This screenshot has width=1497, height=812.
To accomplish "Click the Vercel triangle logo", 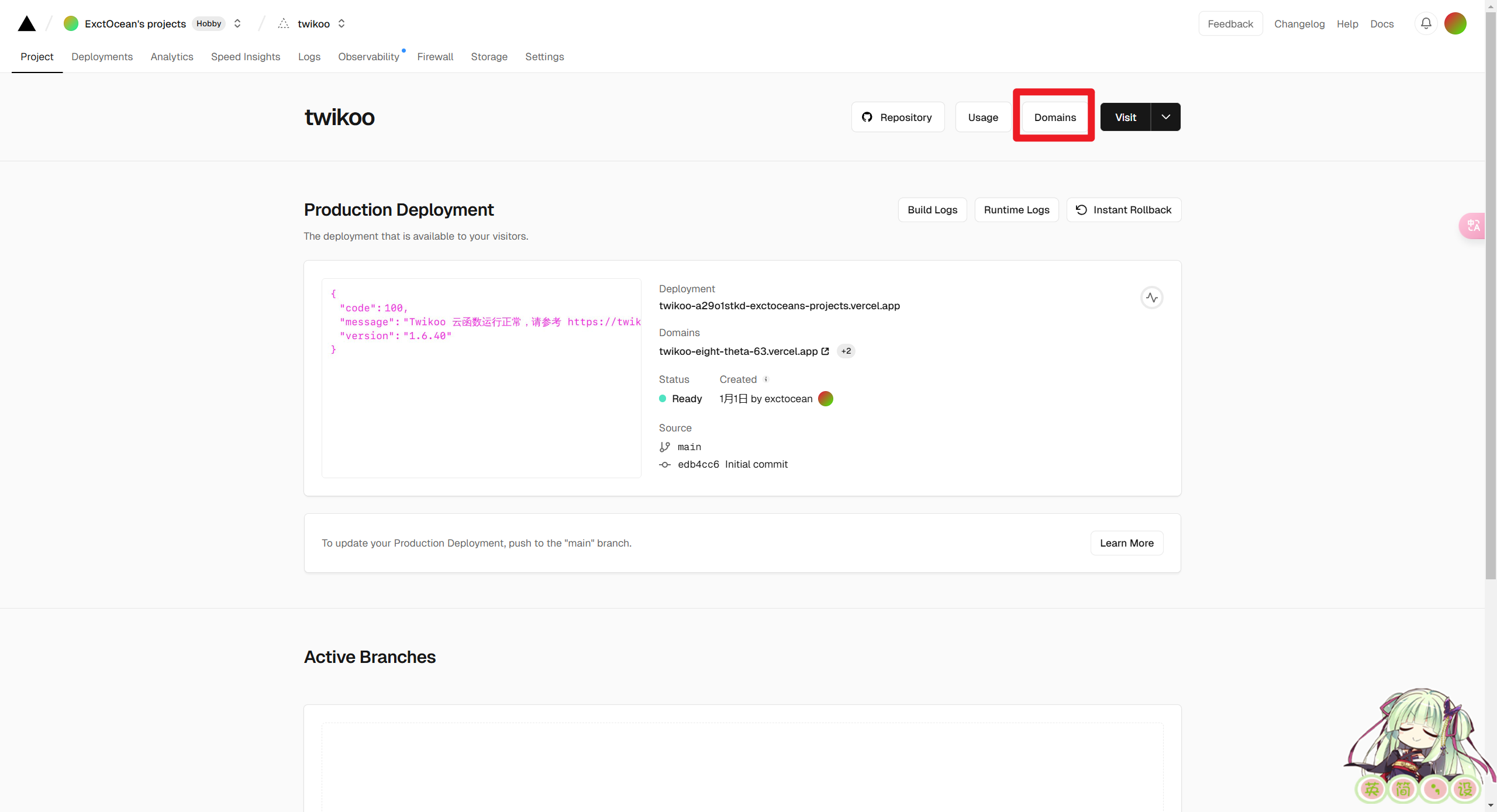I will pos(27,23).
